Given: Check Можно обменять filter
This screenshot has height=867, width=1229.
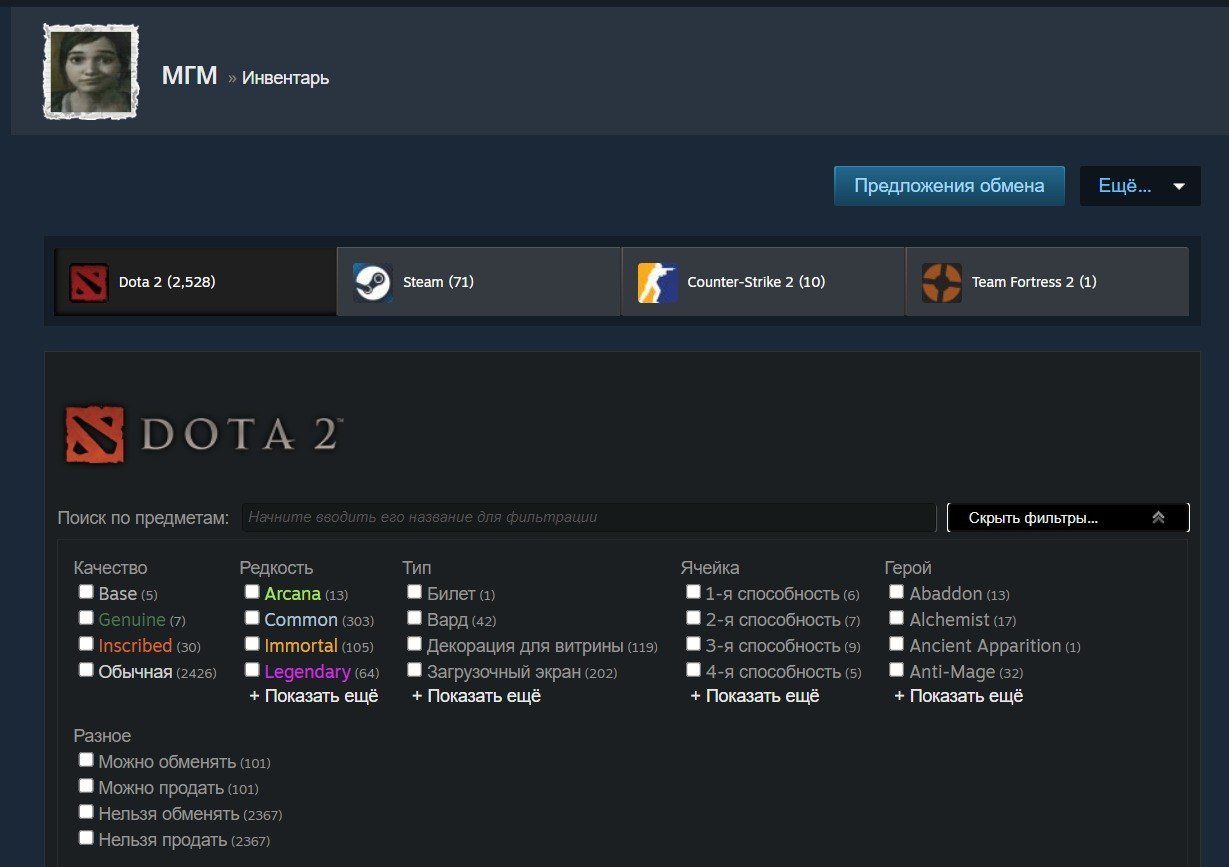Looking at the screenshot, I should [x=87, y=760].
